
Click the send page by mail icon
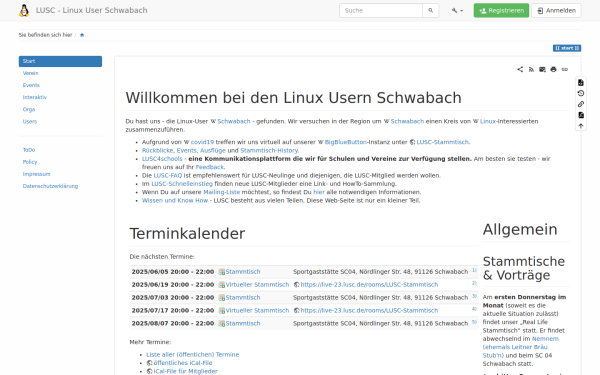[542, 69]
